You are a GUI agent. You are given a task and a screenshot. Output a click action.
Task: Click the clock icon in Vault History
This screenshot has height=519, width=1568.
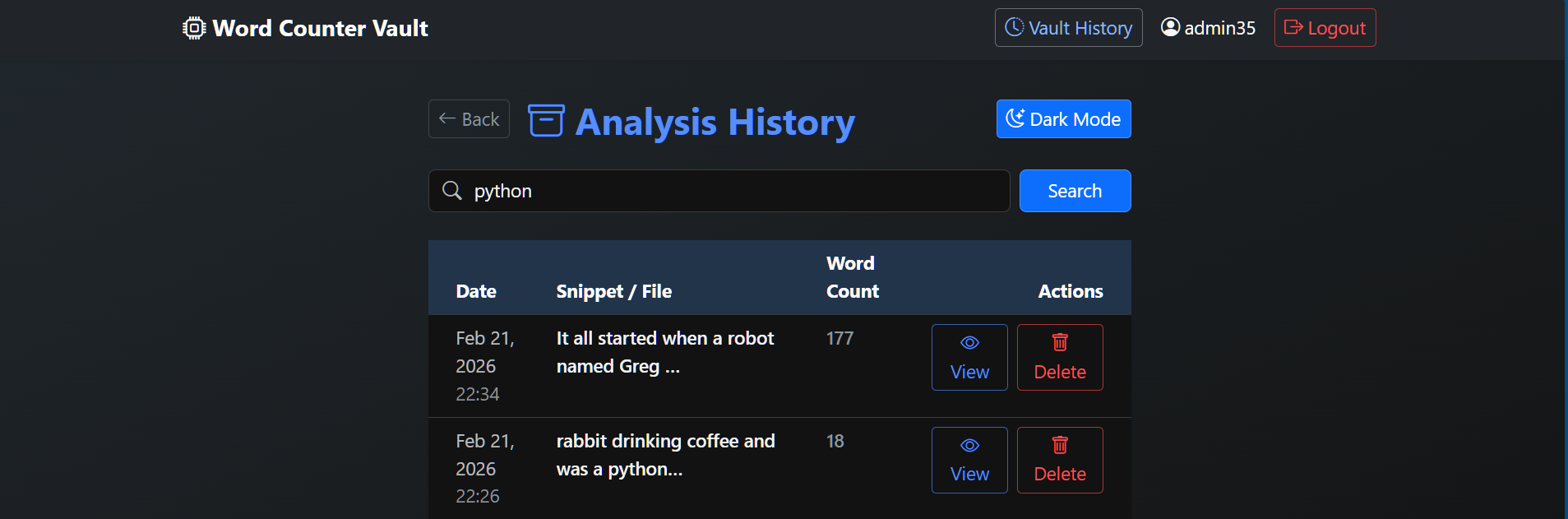pyautogui.click(x=1015, y=27)
